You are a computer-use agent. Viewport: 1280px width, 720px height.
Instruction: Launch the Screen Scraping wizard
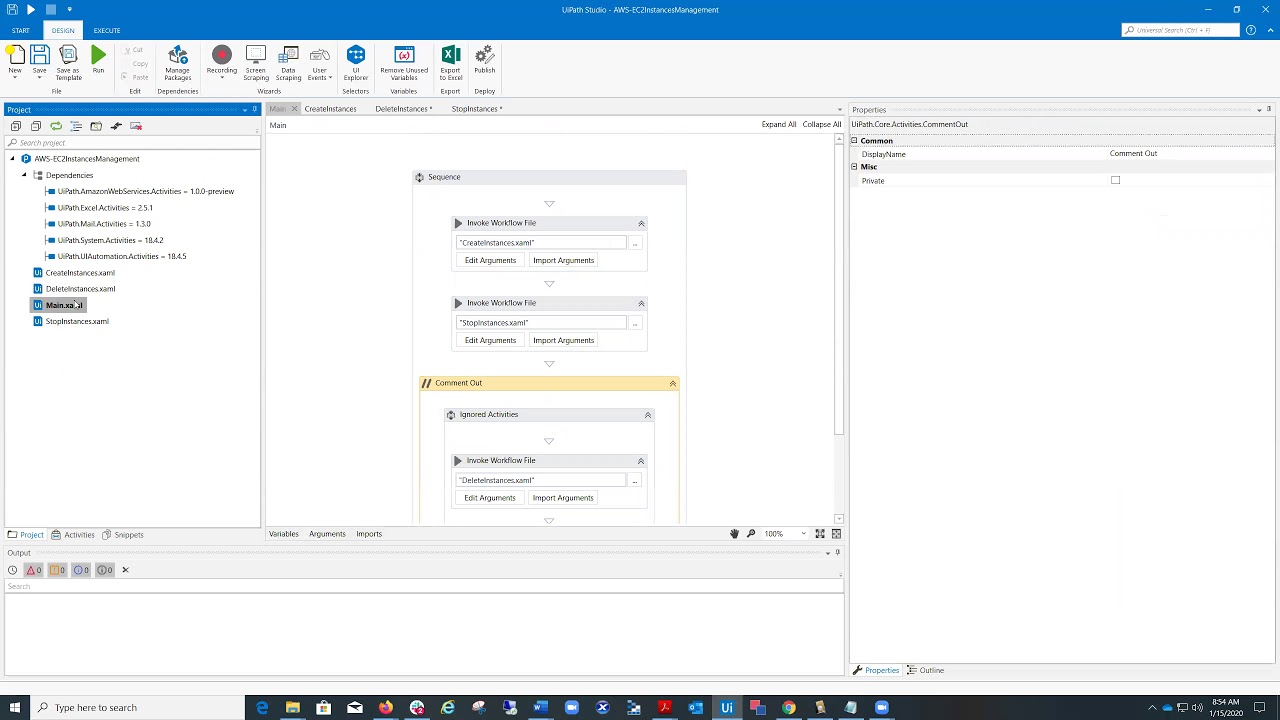click(255, 62)
